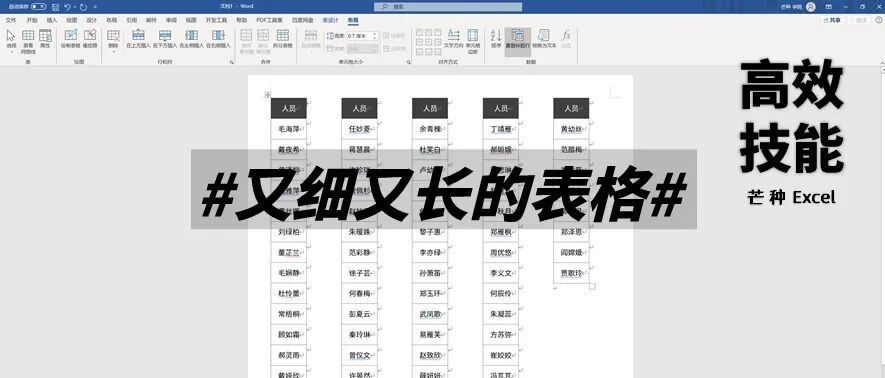The height and width of the screenshot is (378, 885).
Task: Click Merge Cells (合并单元格) icon
Action: point(246,36)
